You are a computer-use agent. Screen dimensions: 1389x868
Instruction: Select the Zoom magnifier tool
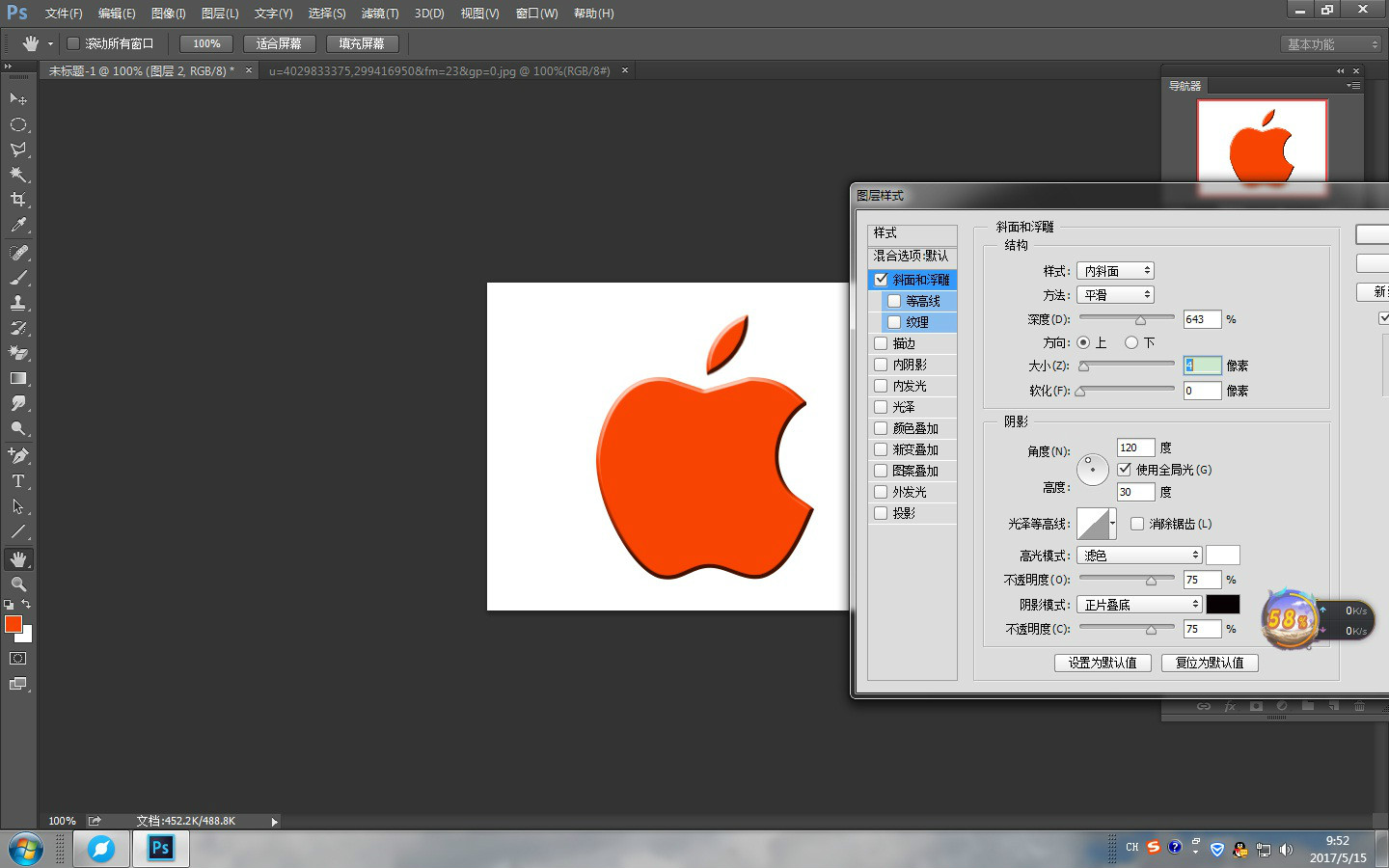click(18, 584)
